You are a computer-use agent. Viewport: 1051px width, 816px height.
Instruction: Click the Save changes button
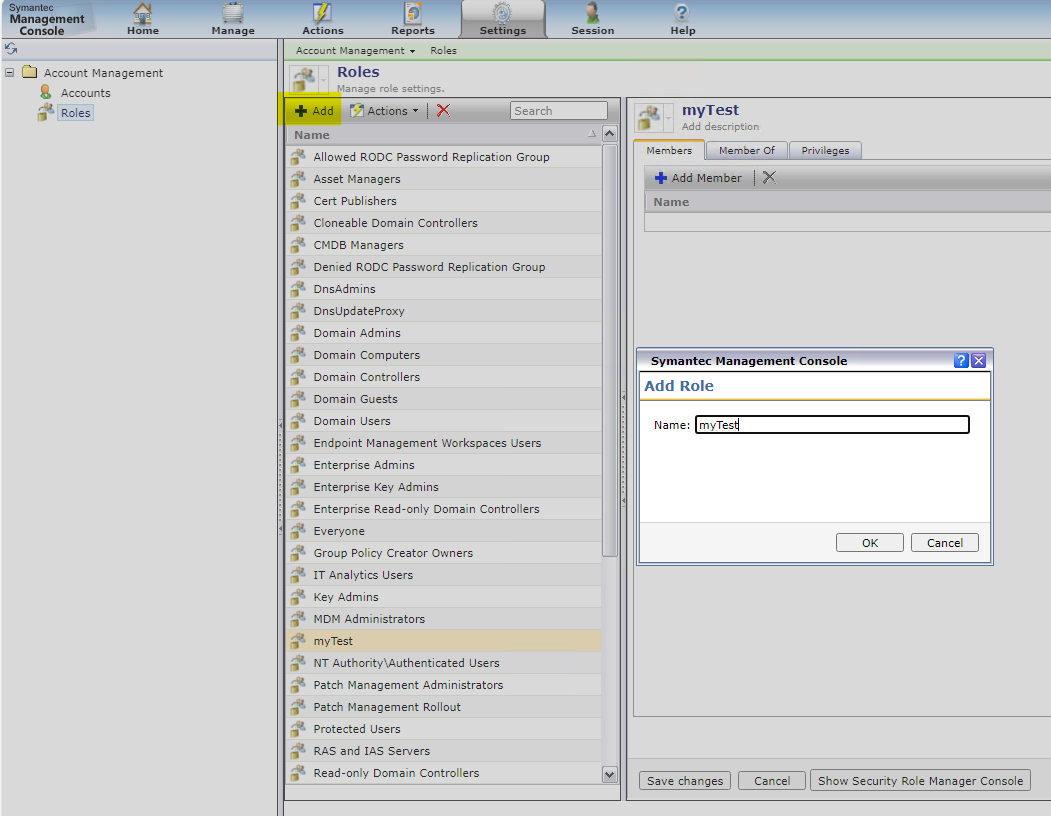[685, 781]
